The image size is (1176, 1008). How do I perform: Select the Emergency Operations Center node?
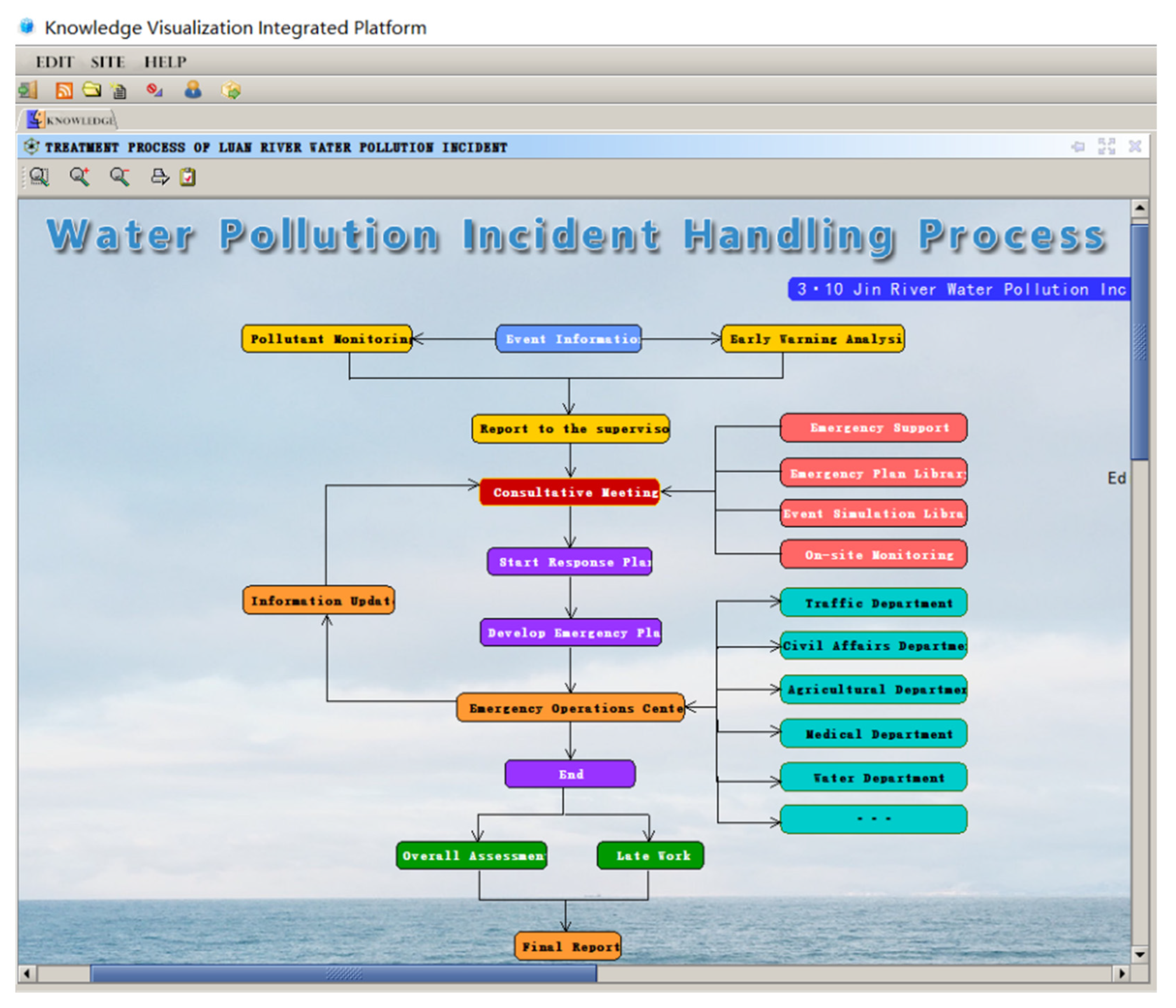coord(570,708)
